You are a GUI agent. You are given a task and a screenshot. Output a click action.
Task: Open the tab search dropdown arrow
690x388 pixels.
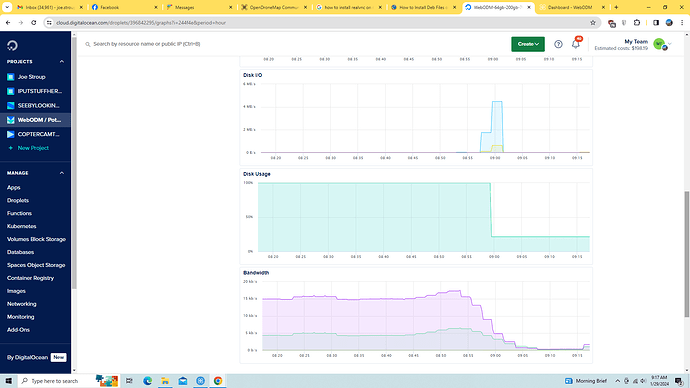point(7,7)
